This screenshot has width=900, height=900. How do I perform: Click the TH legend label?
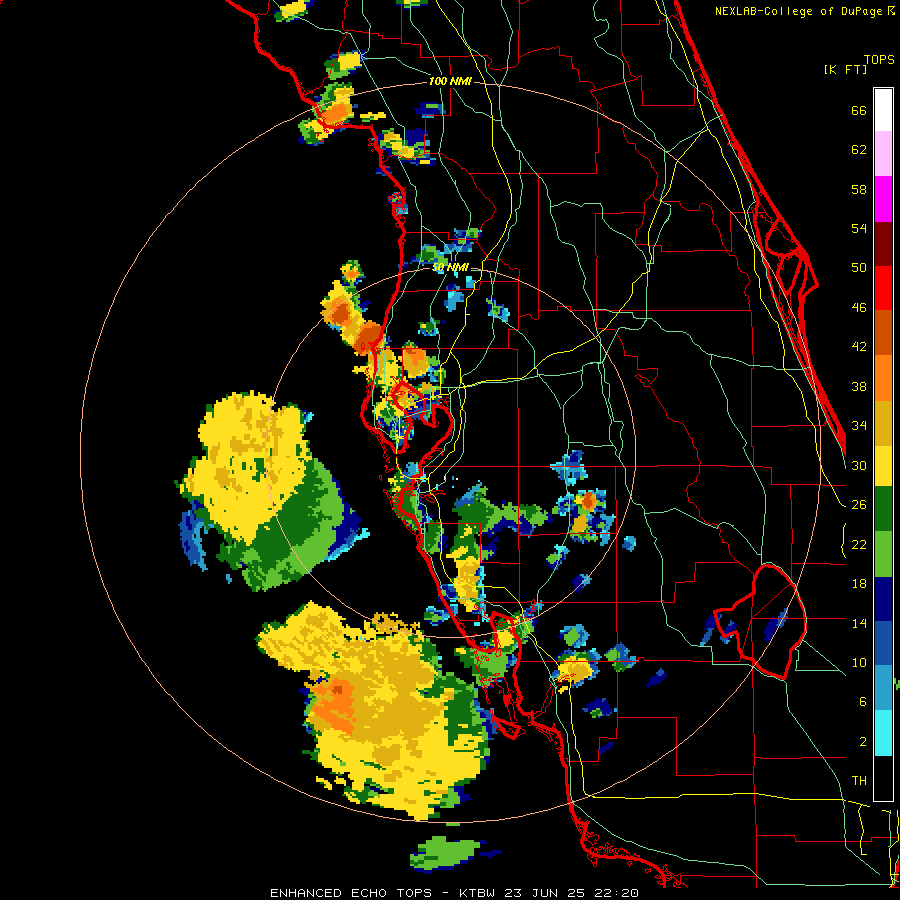(859, 780)
